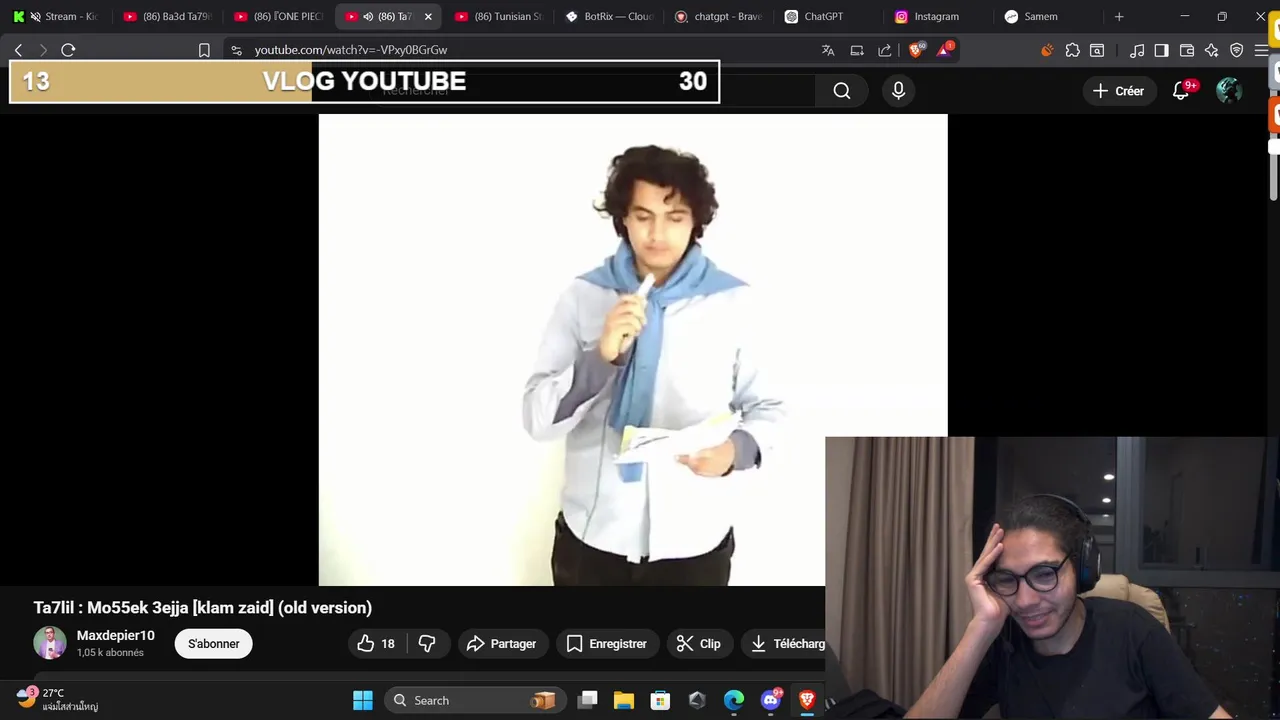Open Discord from the taskbar
The width and height of the screenshot is (1280, 720).
[x=771, y=700]
